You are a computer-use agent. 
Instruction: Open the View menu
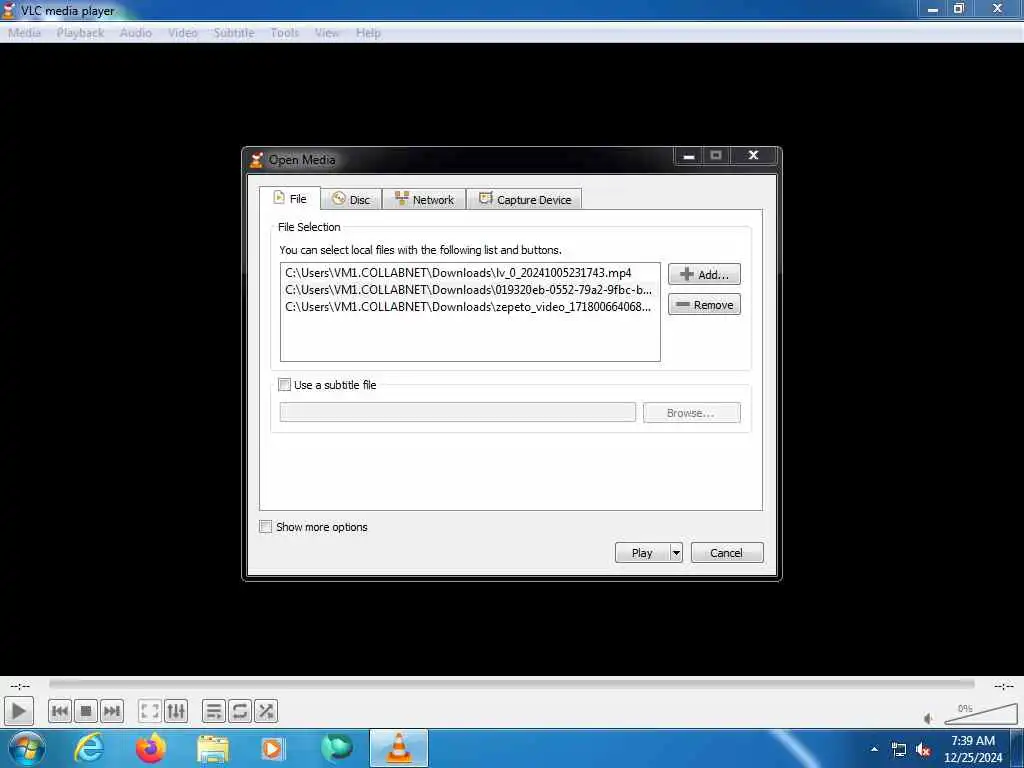[x=327, y=33]
